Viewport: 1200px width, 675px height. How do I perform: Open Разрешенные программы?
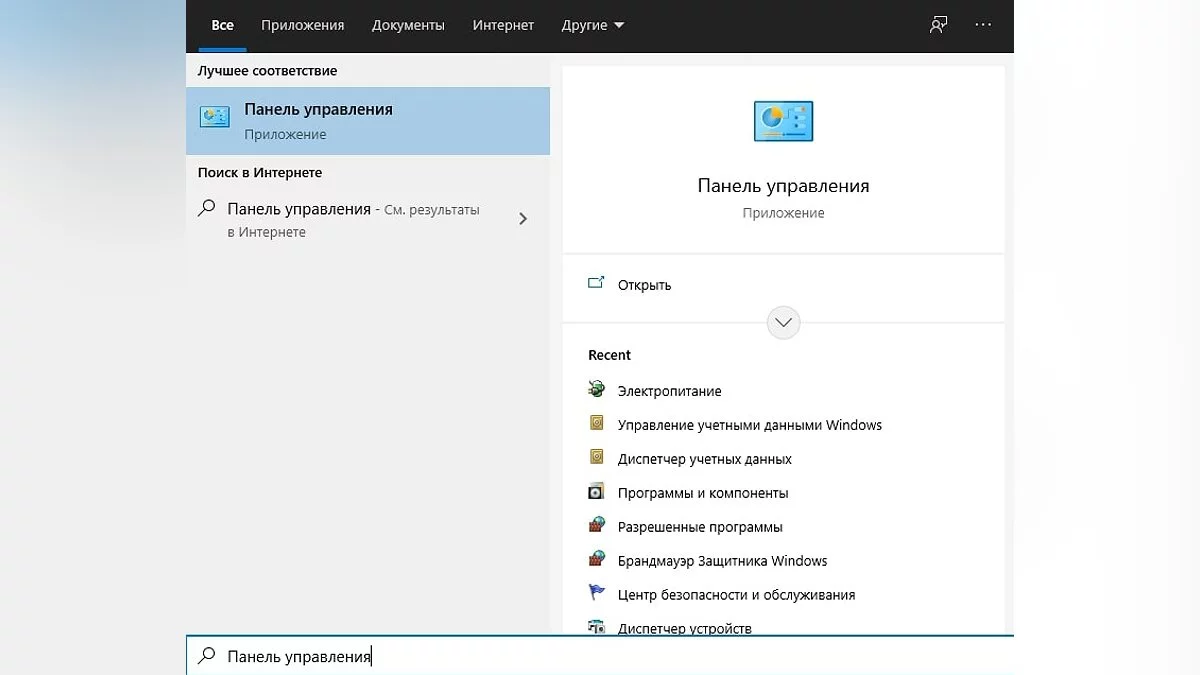(x=700, y=527)
